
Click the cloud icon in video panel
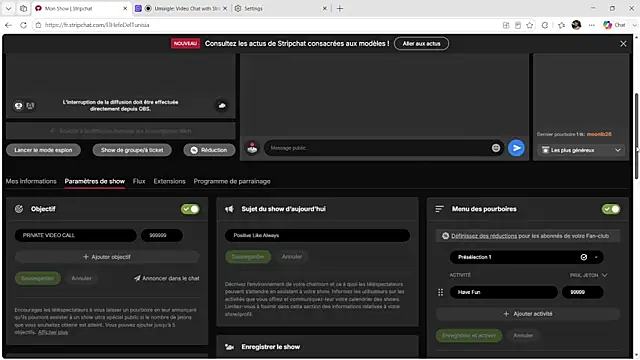[x=222, y=105]
